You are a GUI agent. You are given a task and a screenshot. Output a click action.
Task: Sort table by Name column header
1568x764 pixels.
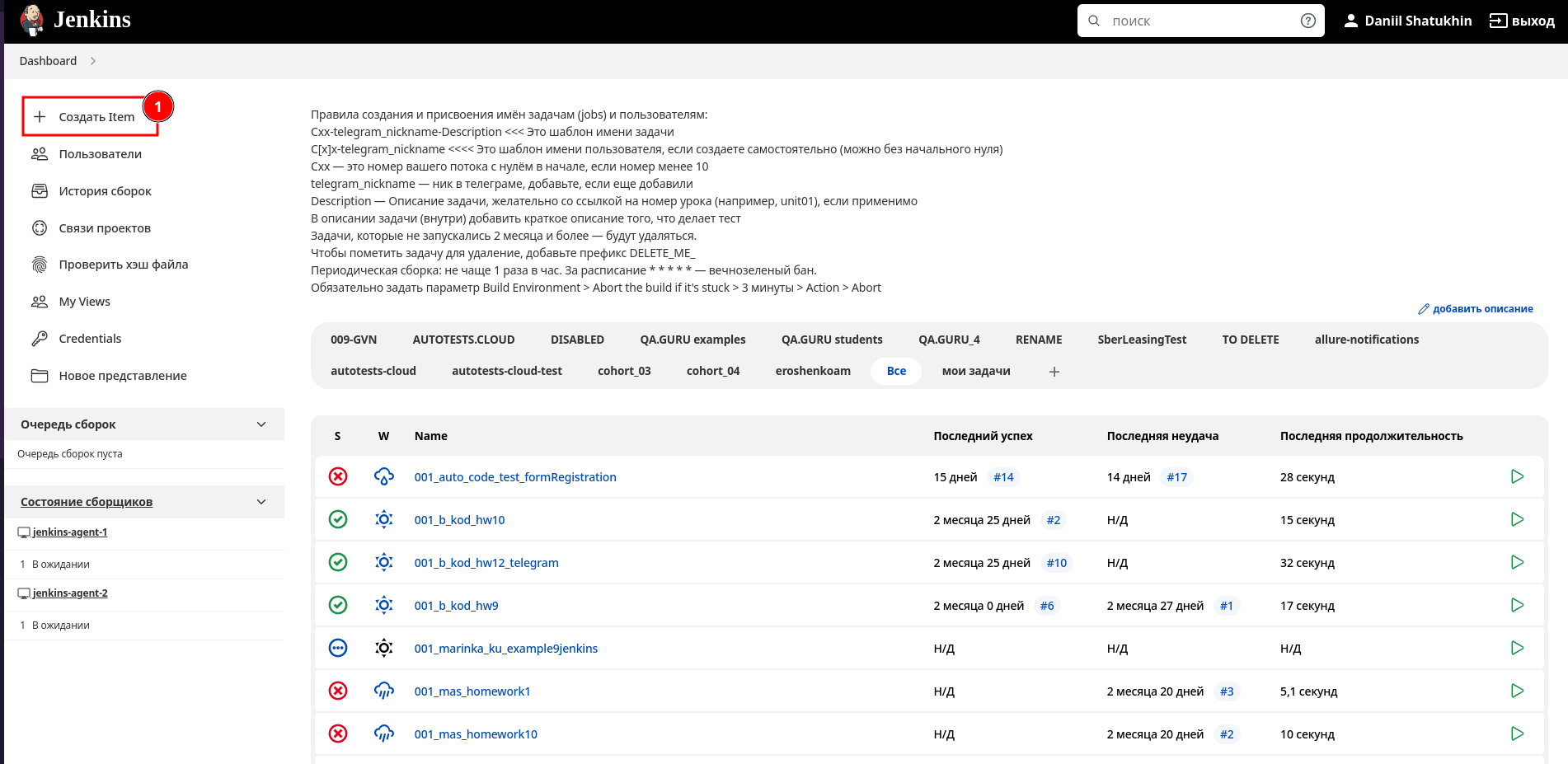pos(430,436)
